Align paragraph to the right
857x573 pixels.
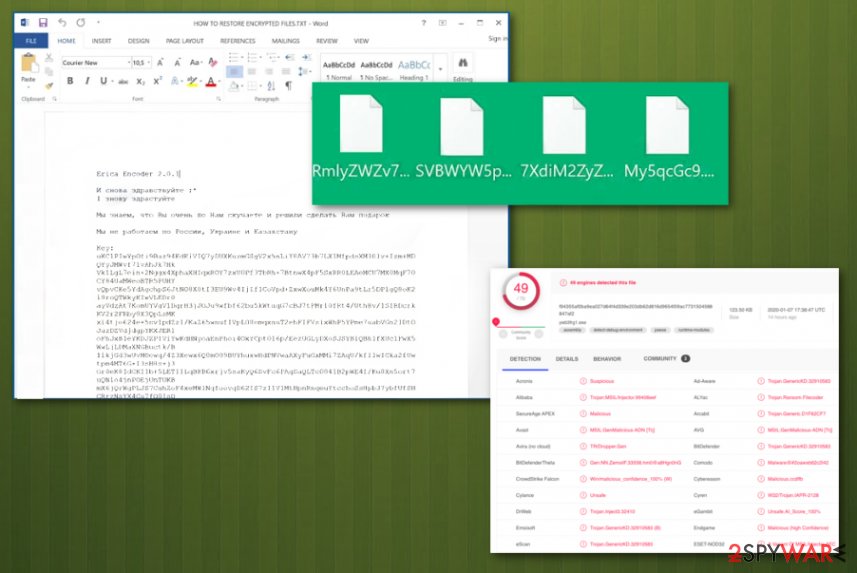[269, 72]
